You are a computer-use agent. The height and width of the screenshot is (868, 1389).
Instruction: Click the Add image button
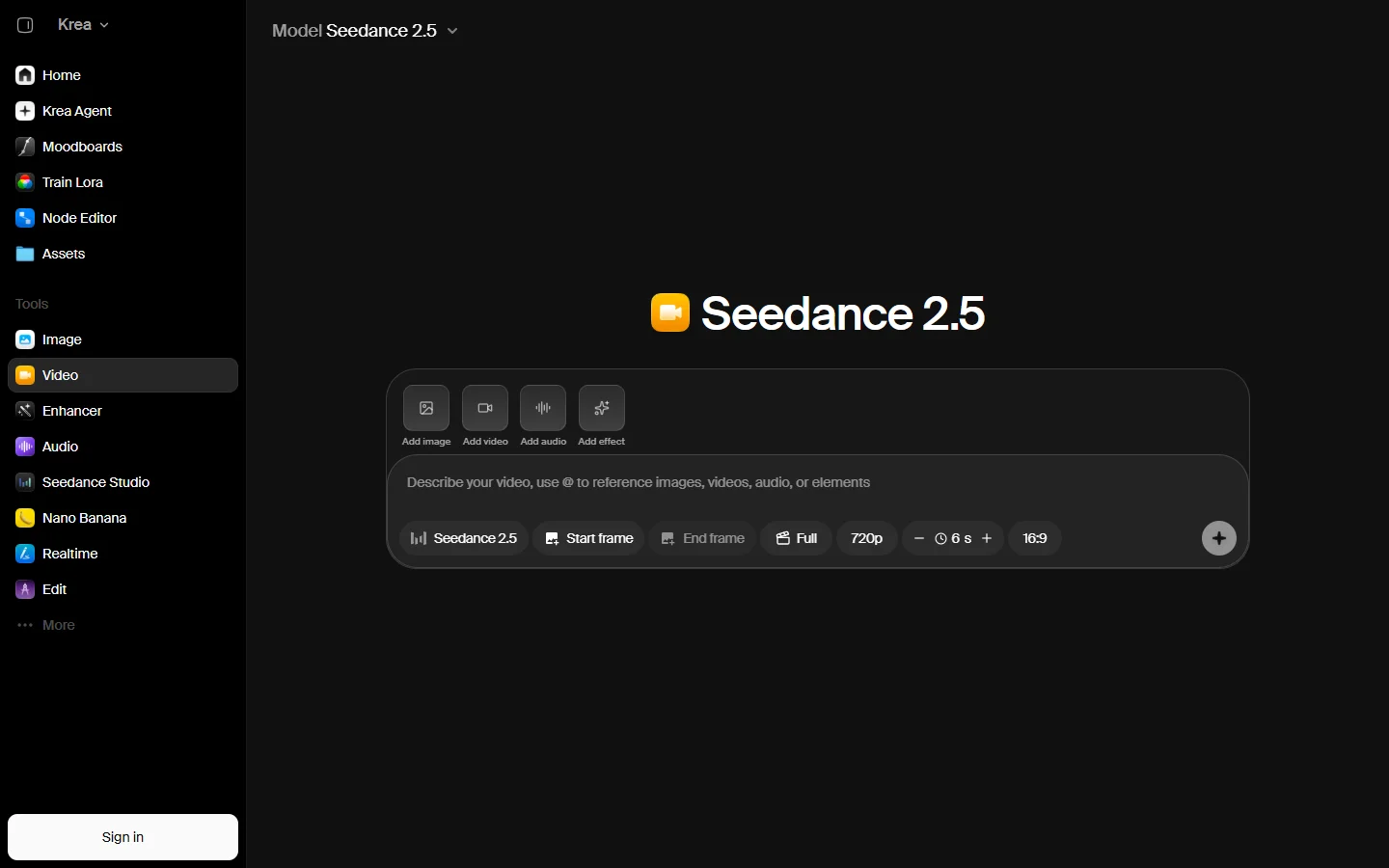[426, 408]
